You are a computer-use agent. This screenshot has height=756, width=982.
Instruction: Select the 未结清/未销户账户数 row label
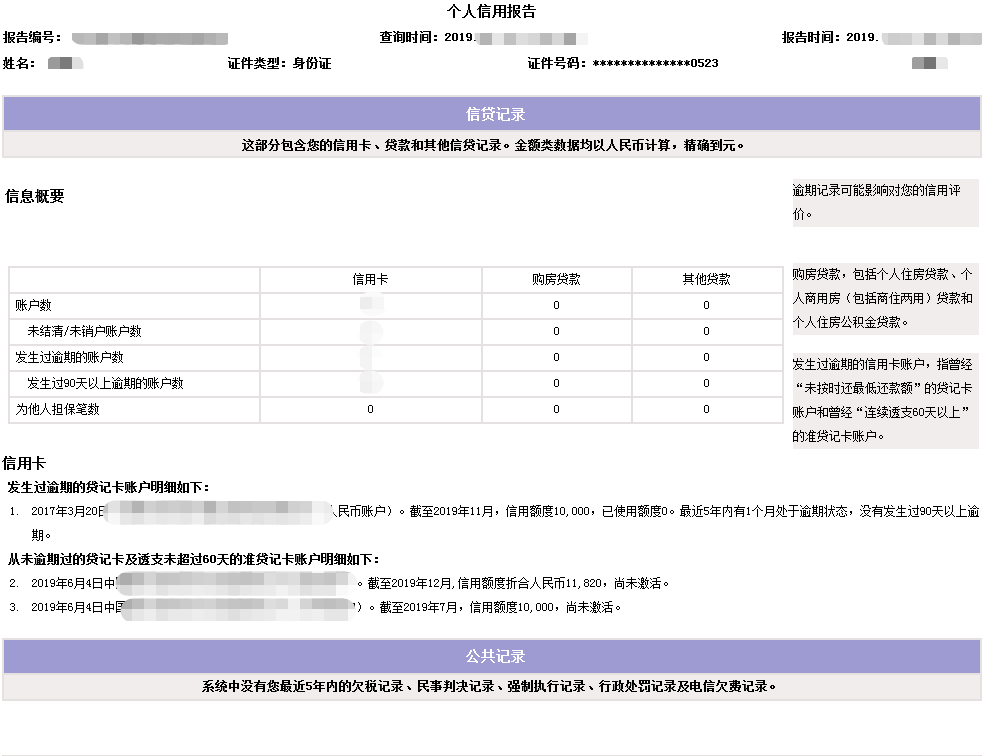tap(84, 331)
